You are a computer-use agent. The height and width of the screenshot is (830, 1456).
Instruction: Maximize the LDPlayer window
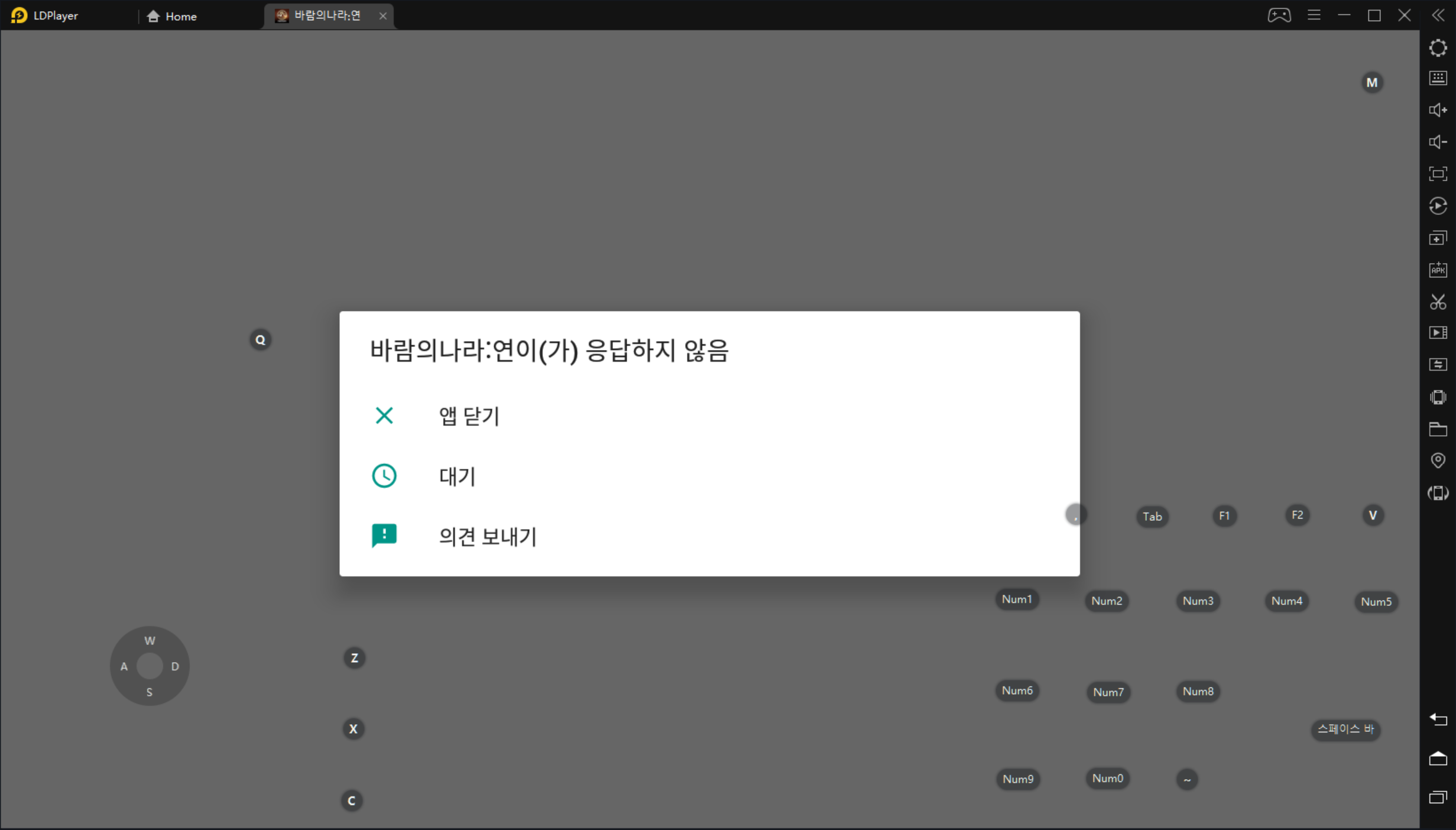1374,15
